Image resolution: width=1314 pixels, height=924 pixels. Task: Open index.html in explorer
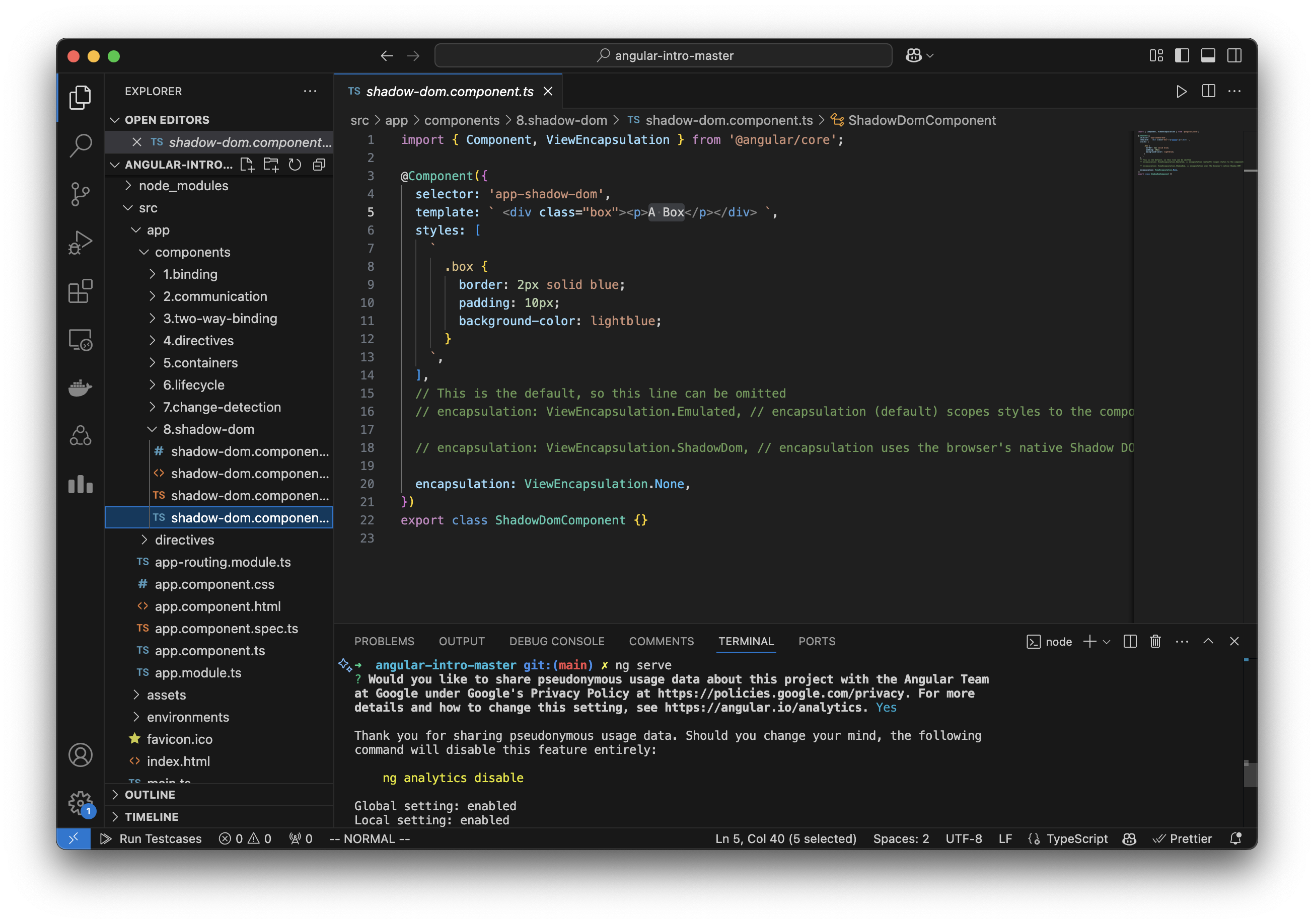coord(218,761)
